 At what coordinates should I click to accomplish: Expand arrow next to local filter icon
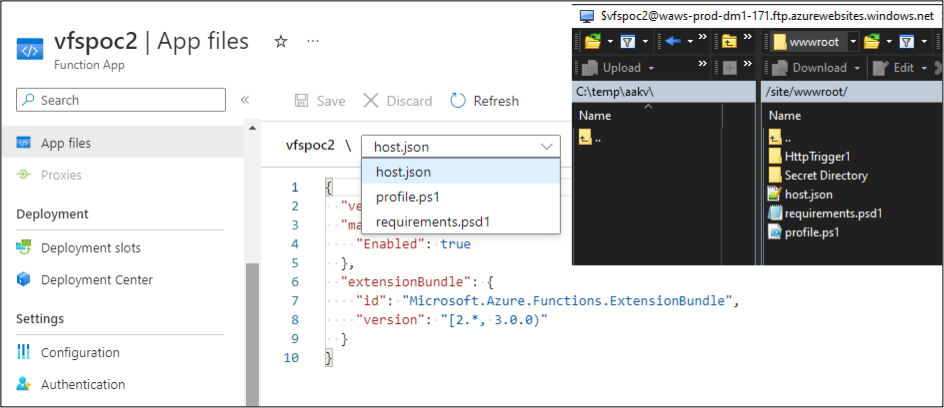coord(645,42)
